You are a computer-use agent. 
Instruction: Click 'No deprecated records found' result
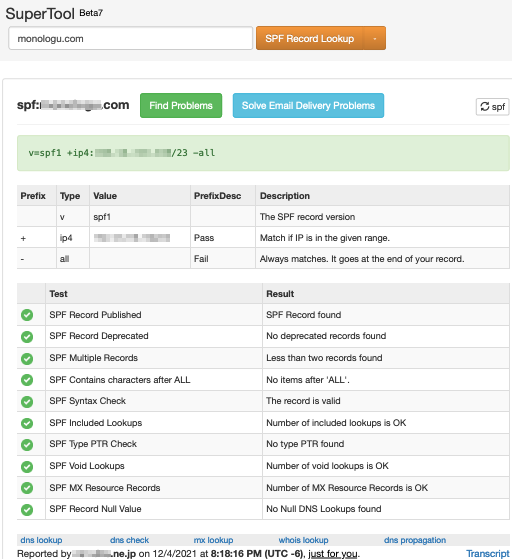pos(326,336)
